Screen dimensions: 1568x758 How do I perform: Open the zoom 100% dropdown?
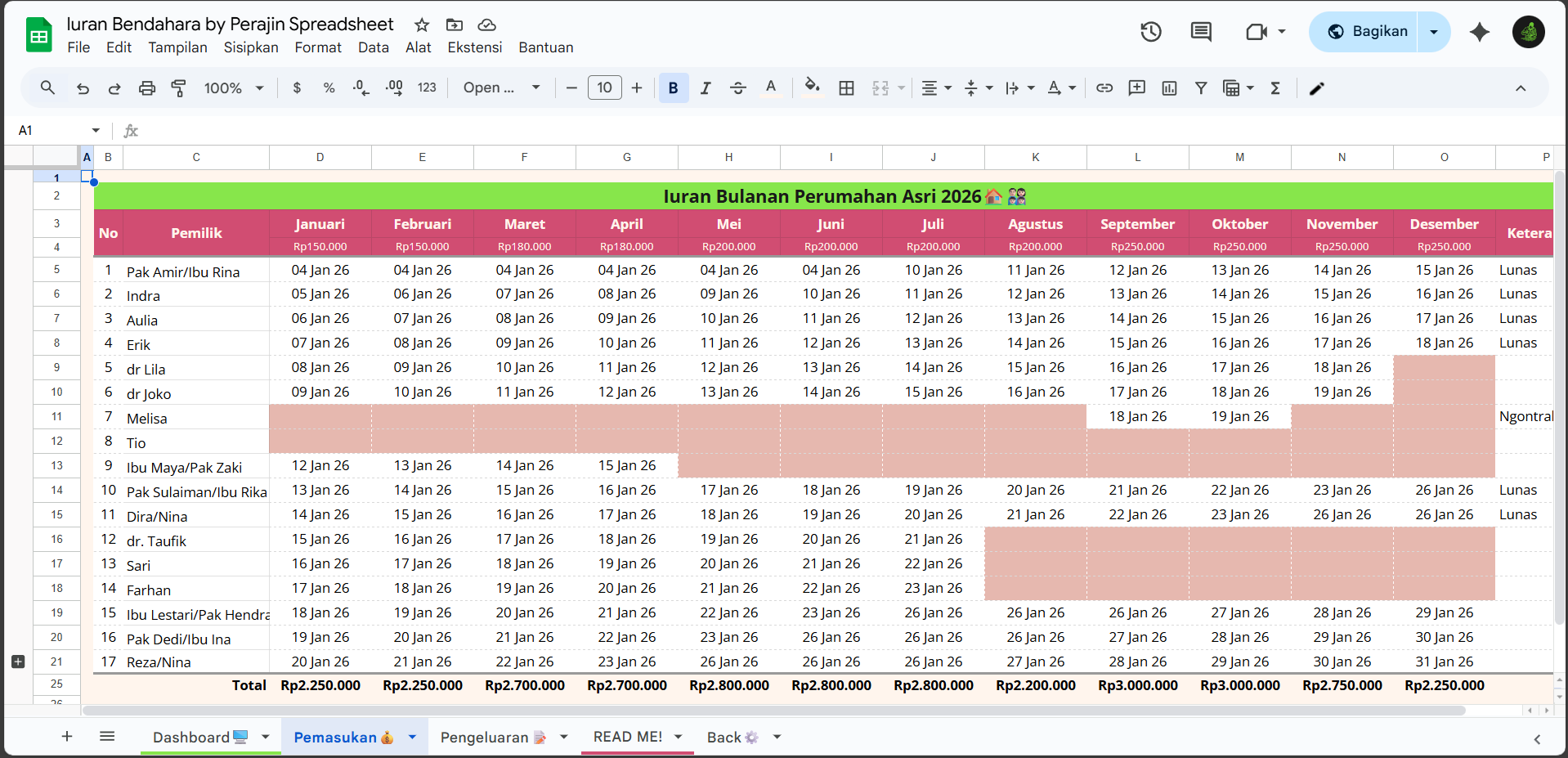[234, 87]
